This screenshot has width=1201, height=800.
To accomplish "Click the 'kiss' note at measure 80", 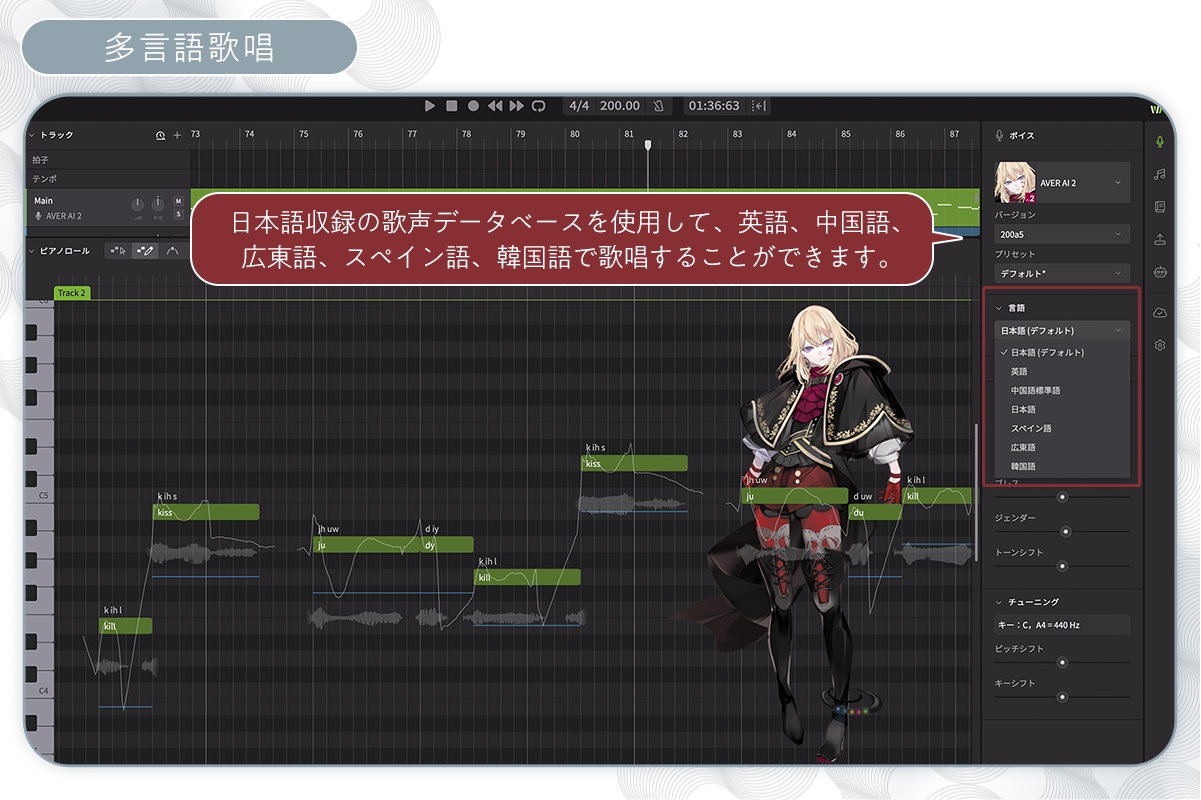I will [634, 463].
